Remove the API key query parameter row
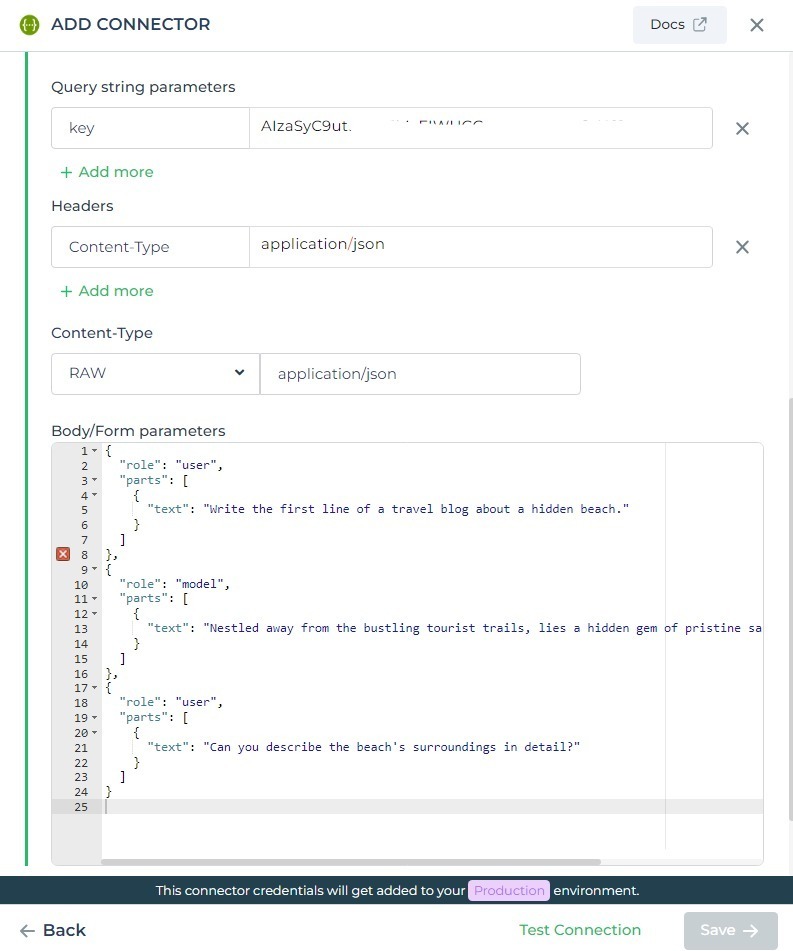Image resolution: width=793 pixels, height=951 pixels. point(742,128)
